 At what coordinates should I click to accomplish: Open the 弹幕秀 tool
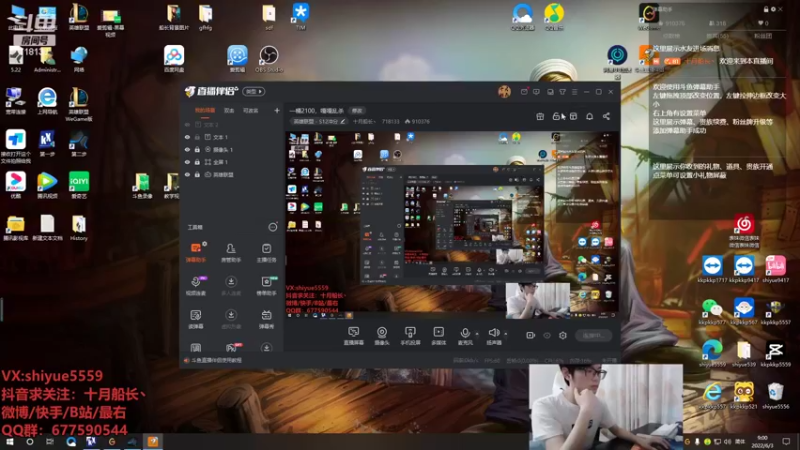[266, 319]
